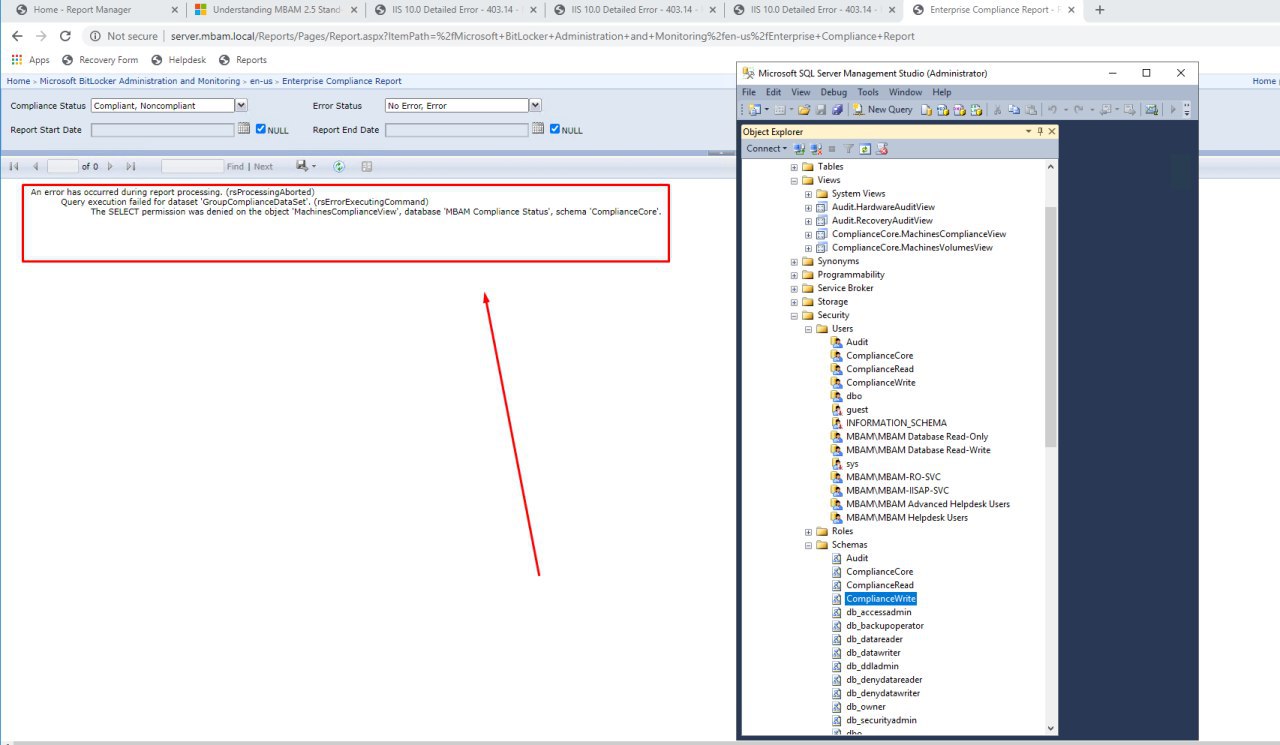The height and width of the screenshot is (745, 1280).
Task: Switch to Home - Report Manager tab
Action: pyautogui.click(x=94, y=10)
